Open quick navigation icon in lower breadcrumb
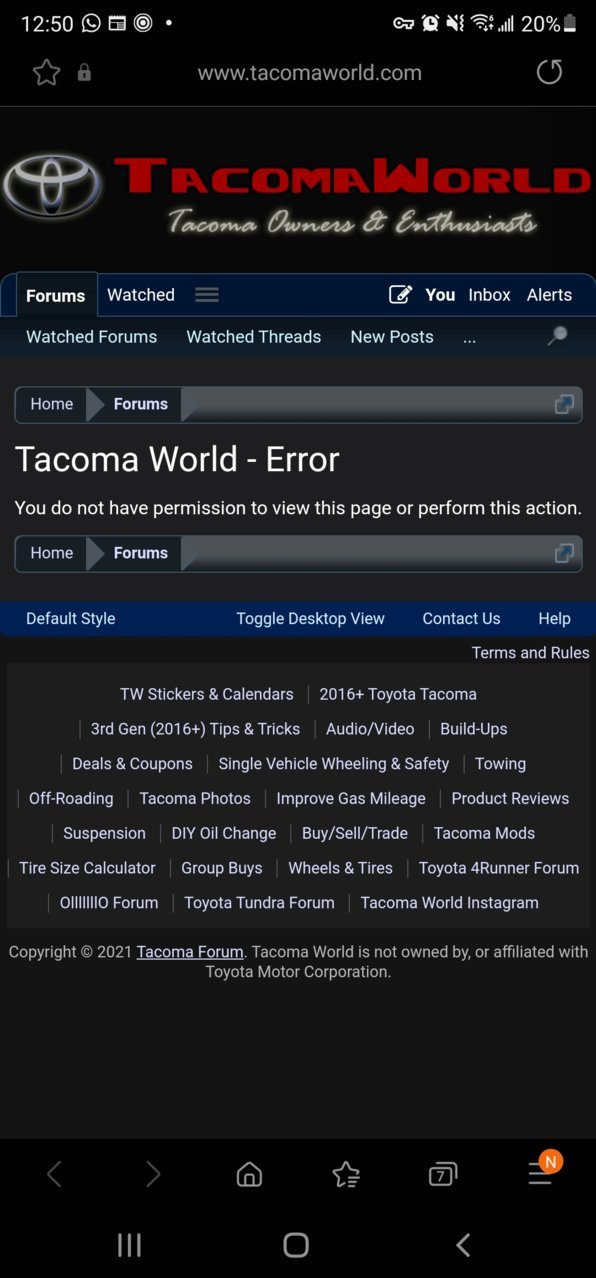The height and width of the screenshot is (1278, 596). [x=564, y=553]
